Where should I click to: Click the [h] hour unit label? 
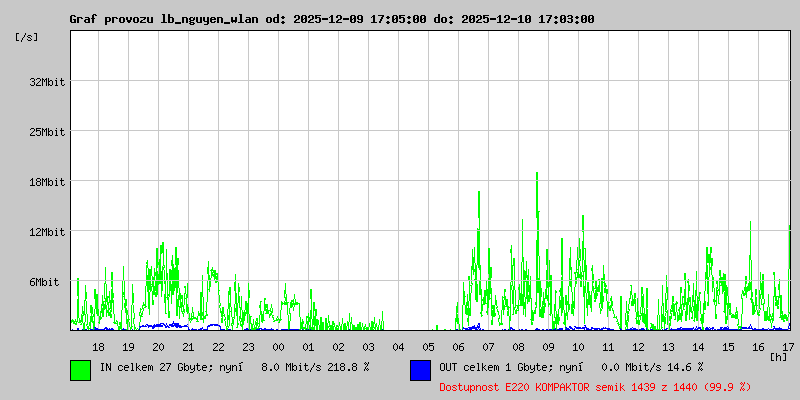[x=778, y=356]
